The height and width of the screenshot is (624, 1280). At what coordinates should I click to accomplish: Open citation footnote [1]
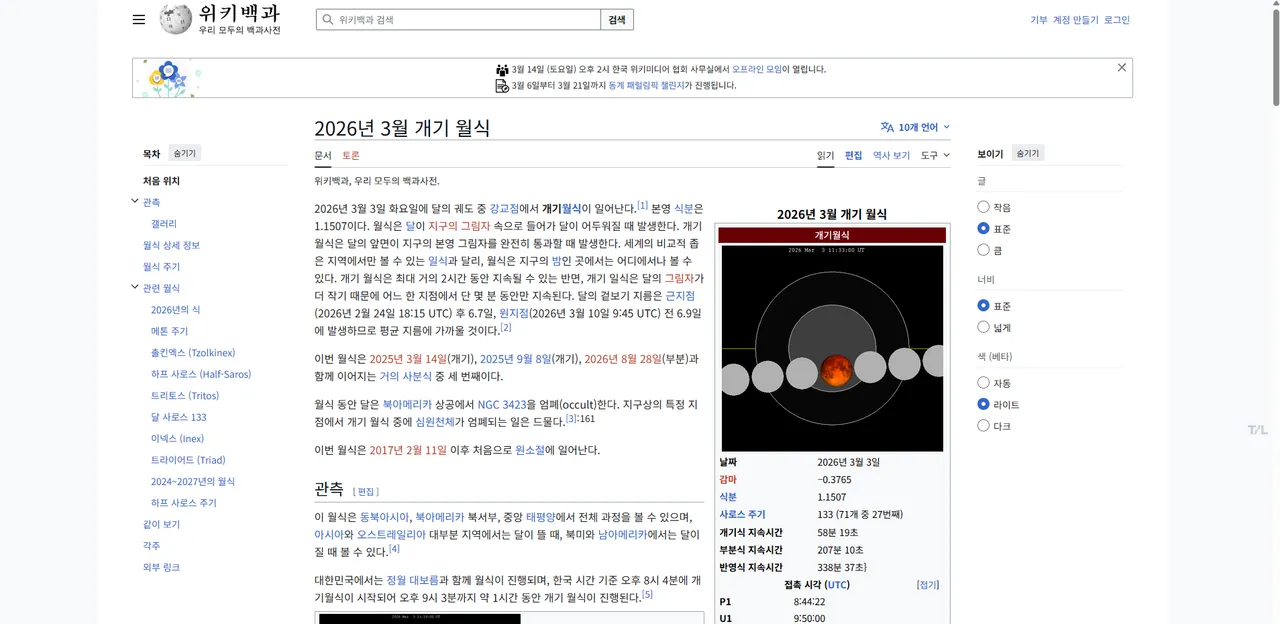(x=643, y=205)
